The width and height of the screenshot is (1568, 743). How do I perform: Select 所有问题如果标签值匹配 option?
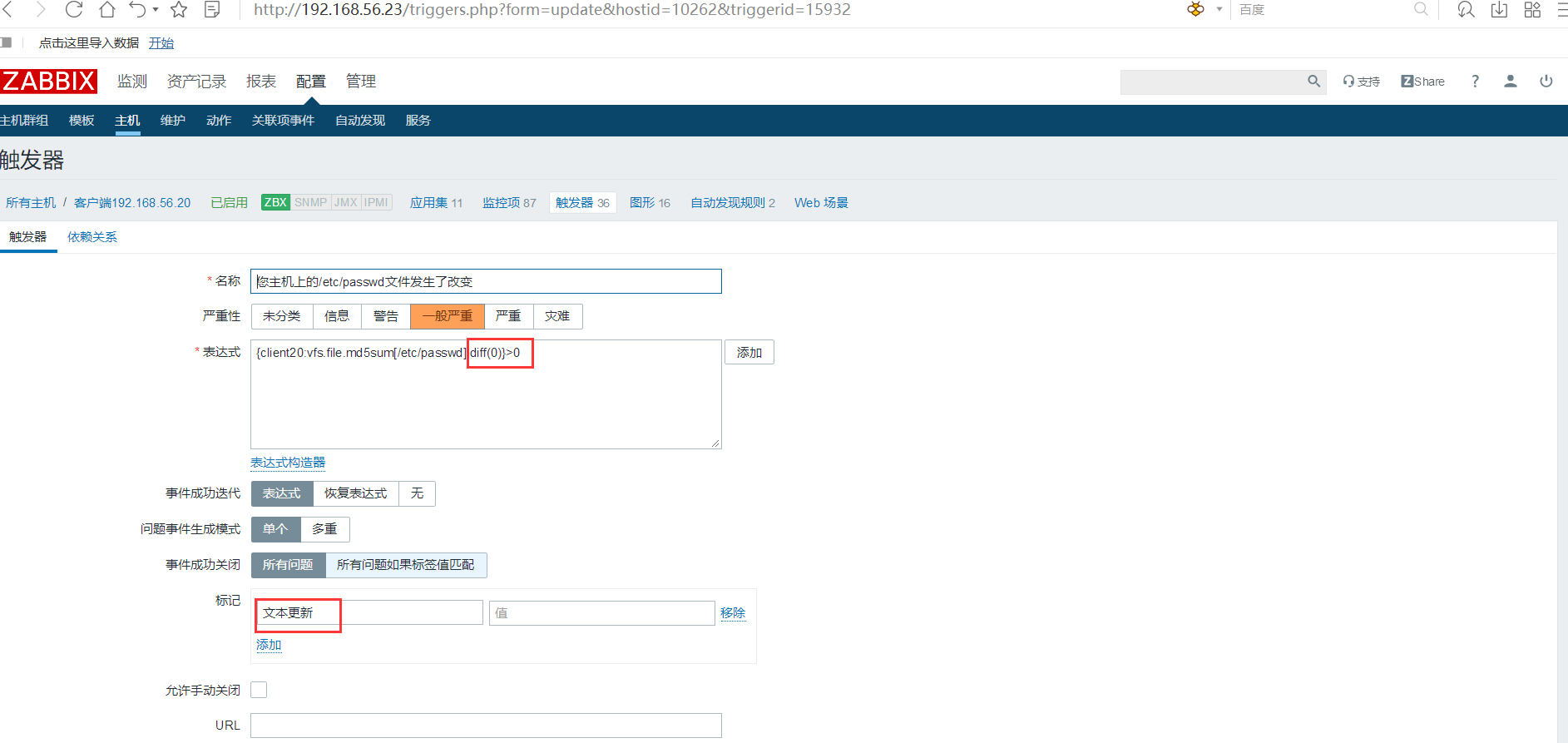[406, 565]
